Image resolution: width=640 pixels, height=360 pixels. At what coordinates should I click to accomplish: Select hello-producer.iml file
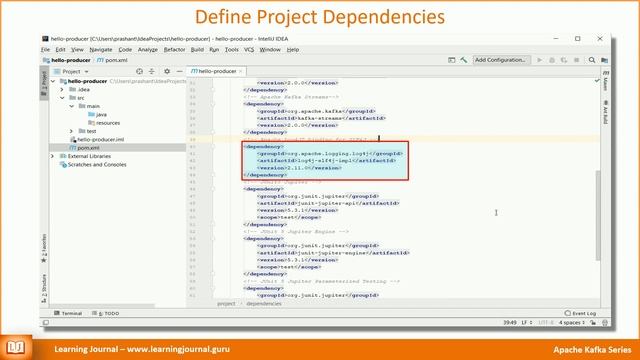pos(97,139)
